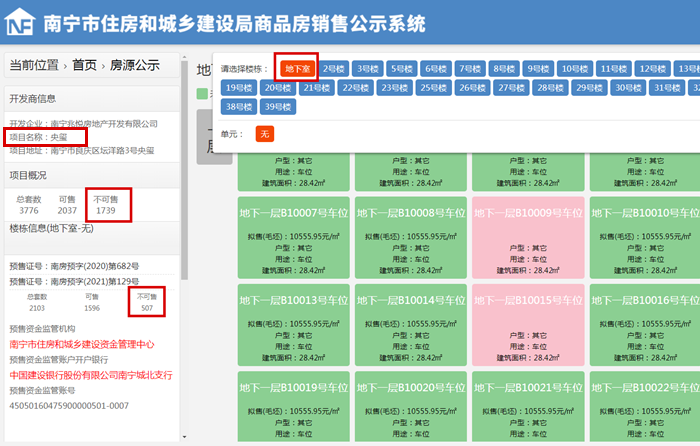Click building total count 2103
Viewport: 700px width, 446px height.
tap(37, 308)
